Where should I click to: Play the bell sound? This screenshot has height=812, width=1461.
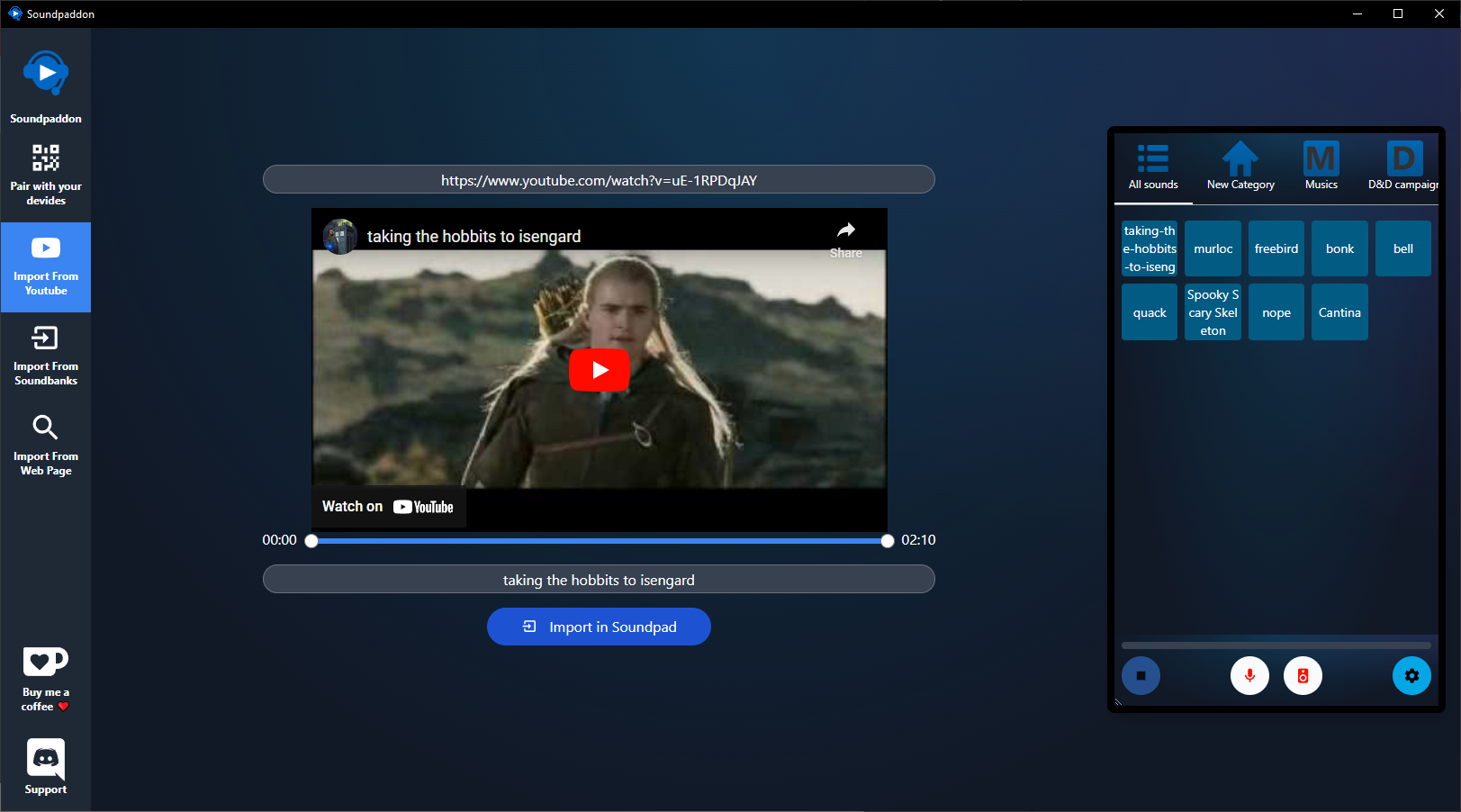(1403, 248)
